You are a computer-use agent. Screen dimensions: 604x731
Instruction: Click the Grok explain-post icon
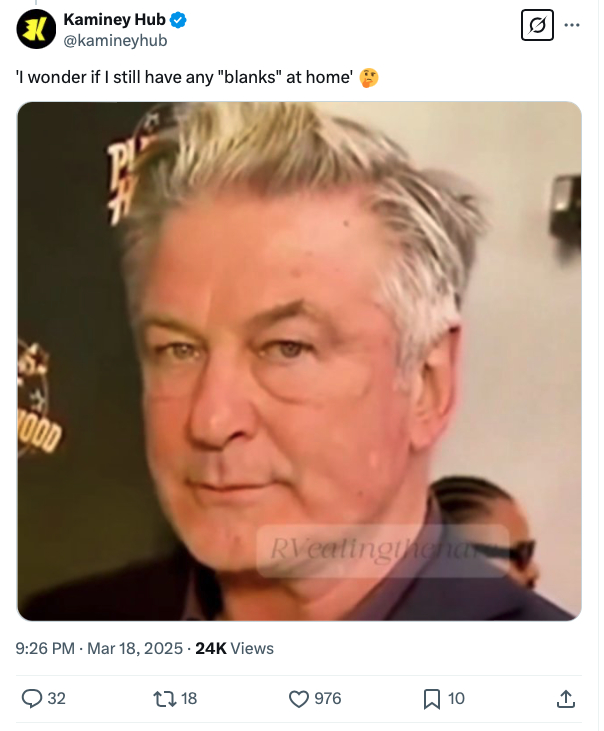[537, 25]
